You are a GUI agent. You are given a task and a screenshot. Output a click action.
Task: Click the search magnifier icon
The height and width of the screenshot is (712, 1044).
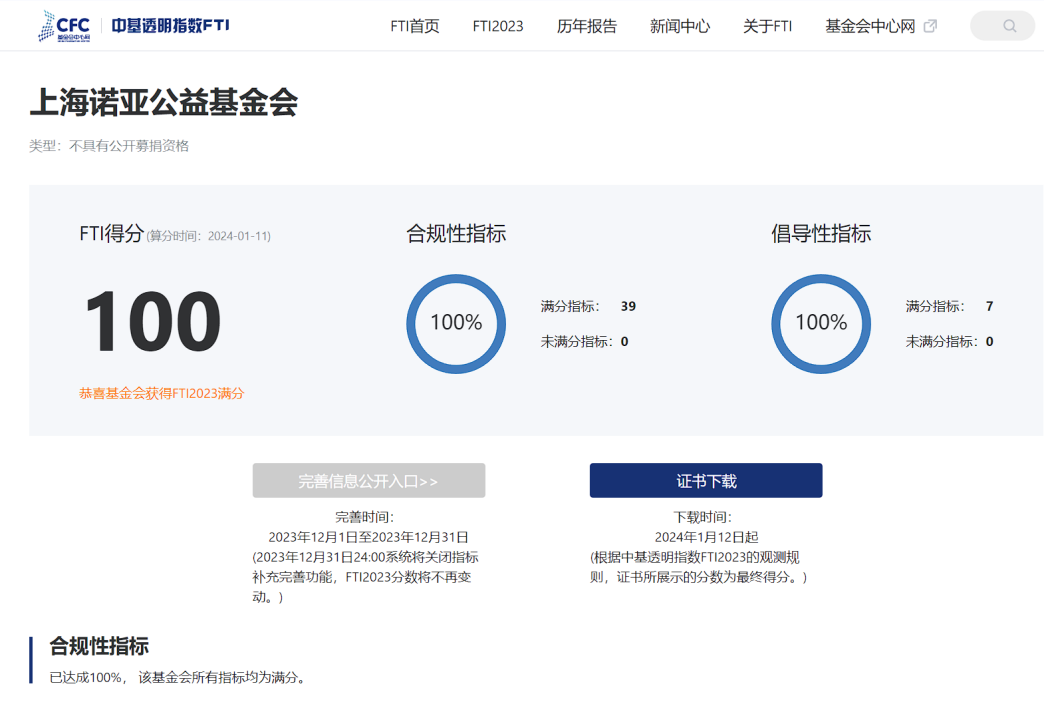pos(1009,26)
